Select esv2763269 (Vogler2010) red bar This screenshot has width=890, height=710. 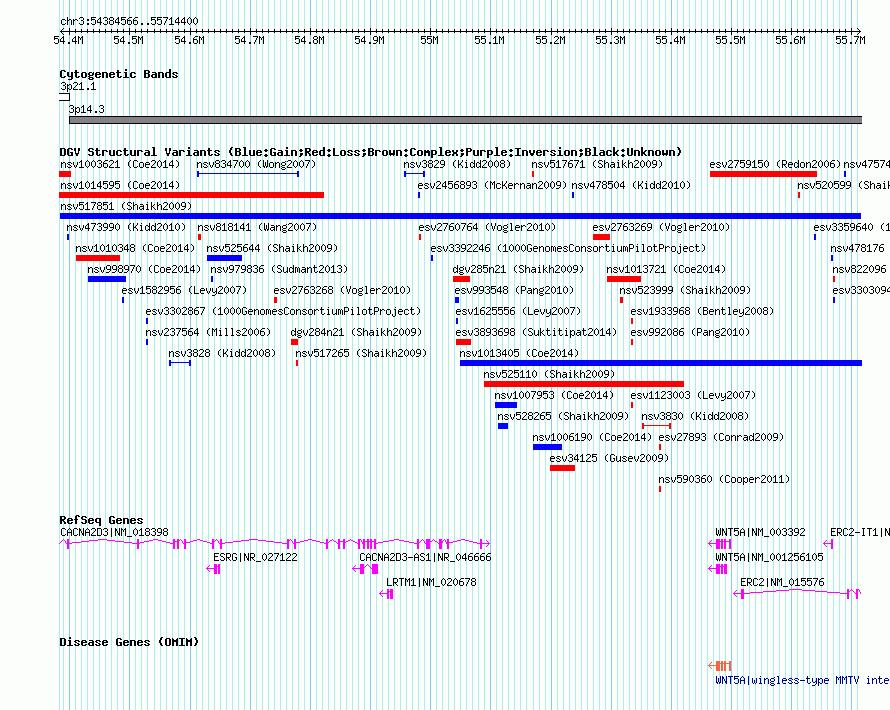[601, 237]
